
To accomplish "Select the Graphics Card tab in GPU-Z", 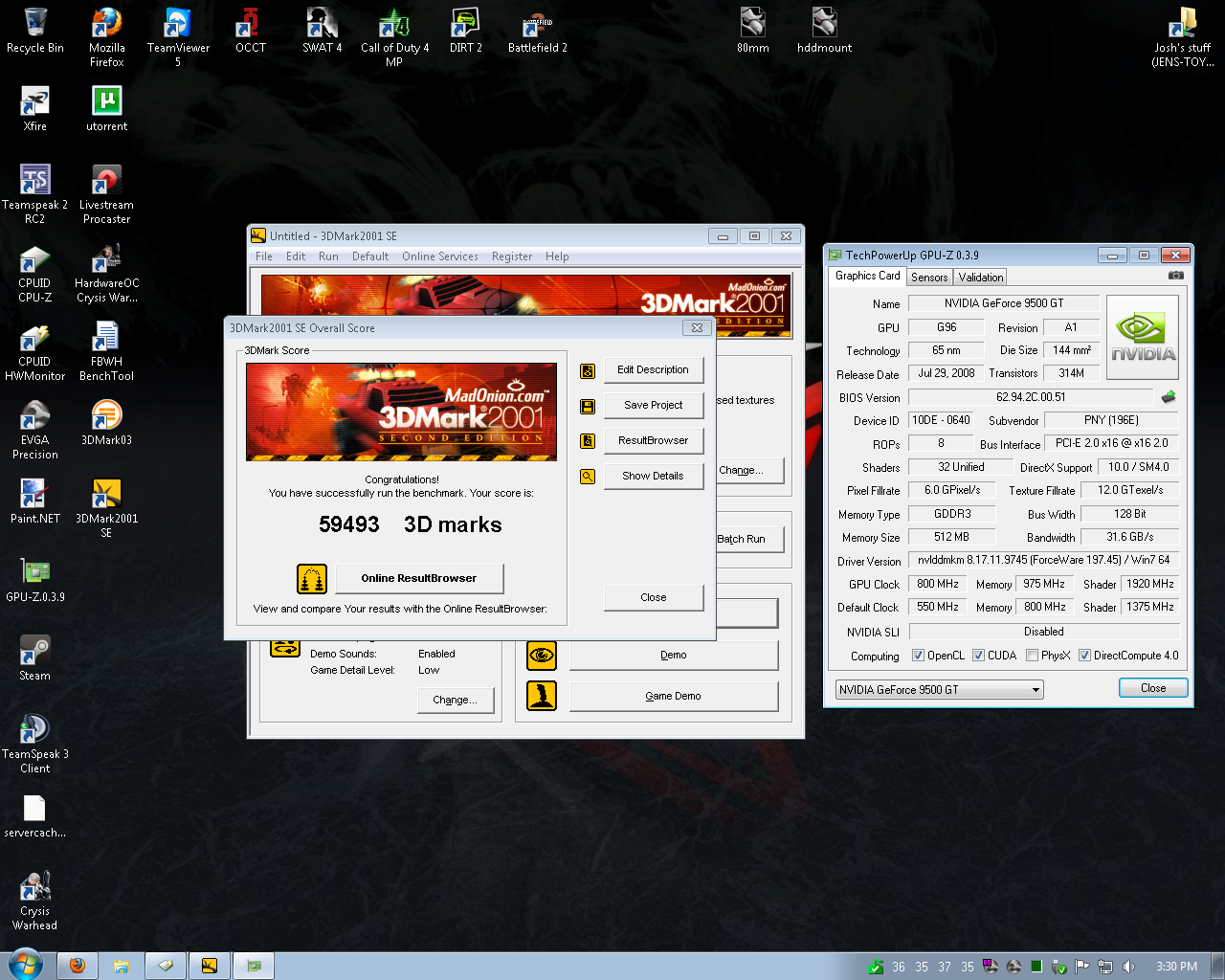I will tap(867, 276).
